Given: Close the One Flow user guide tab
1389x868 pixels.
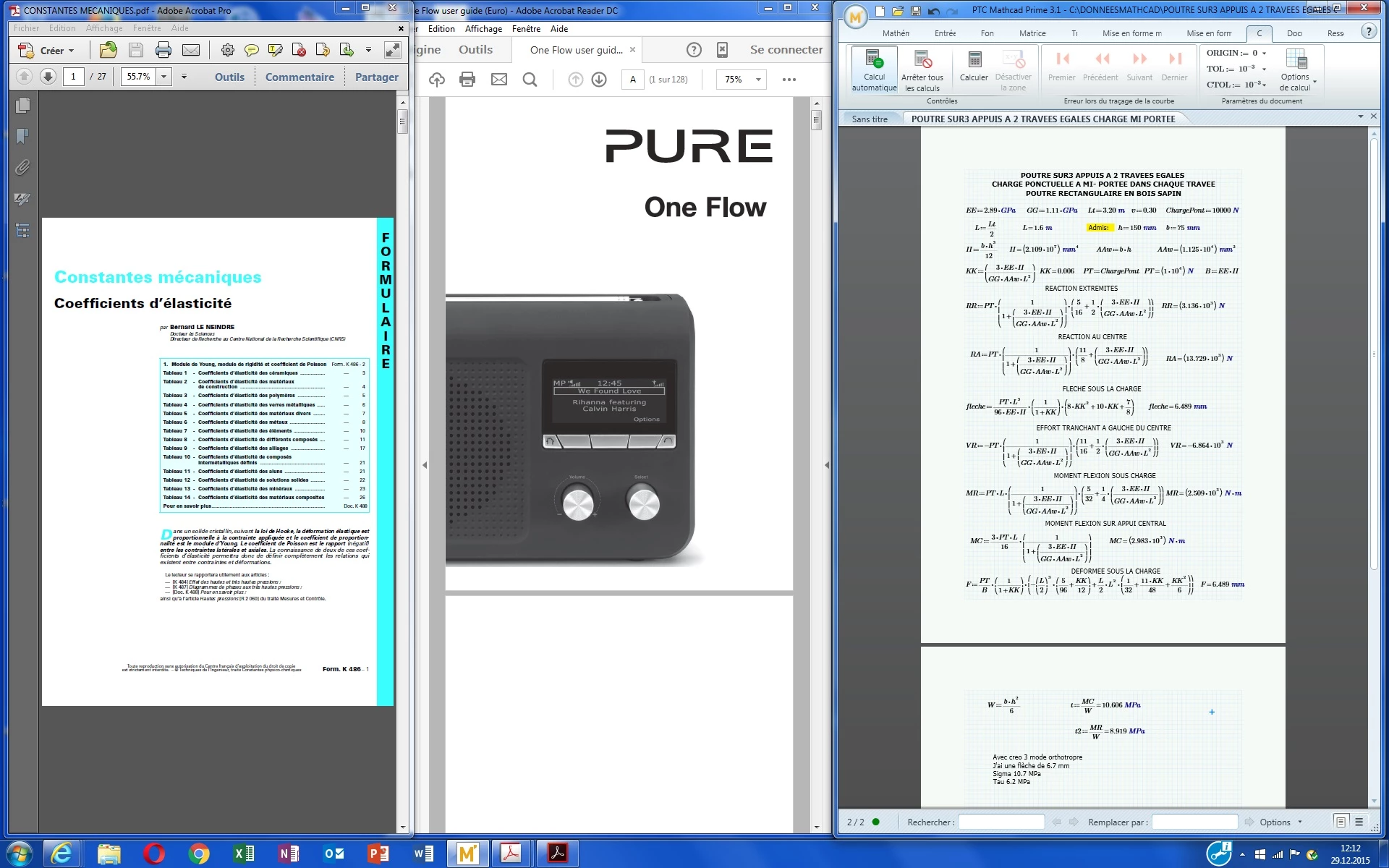Looking at the screenshot, I should tap(632, 50).
